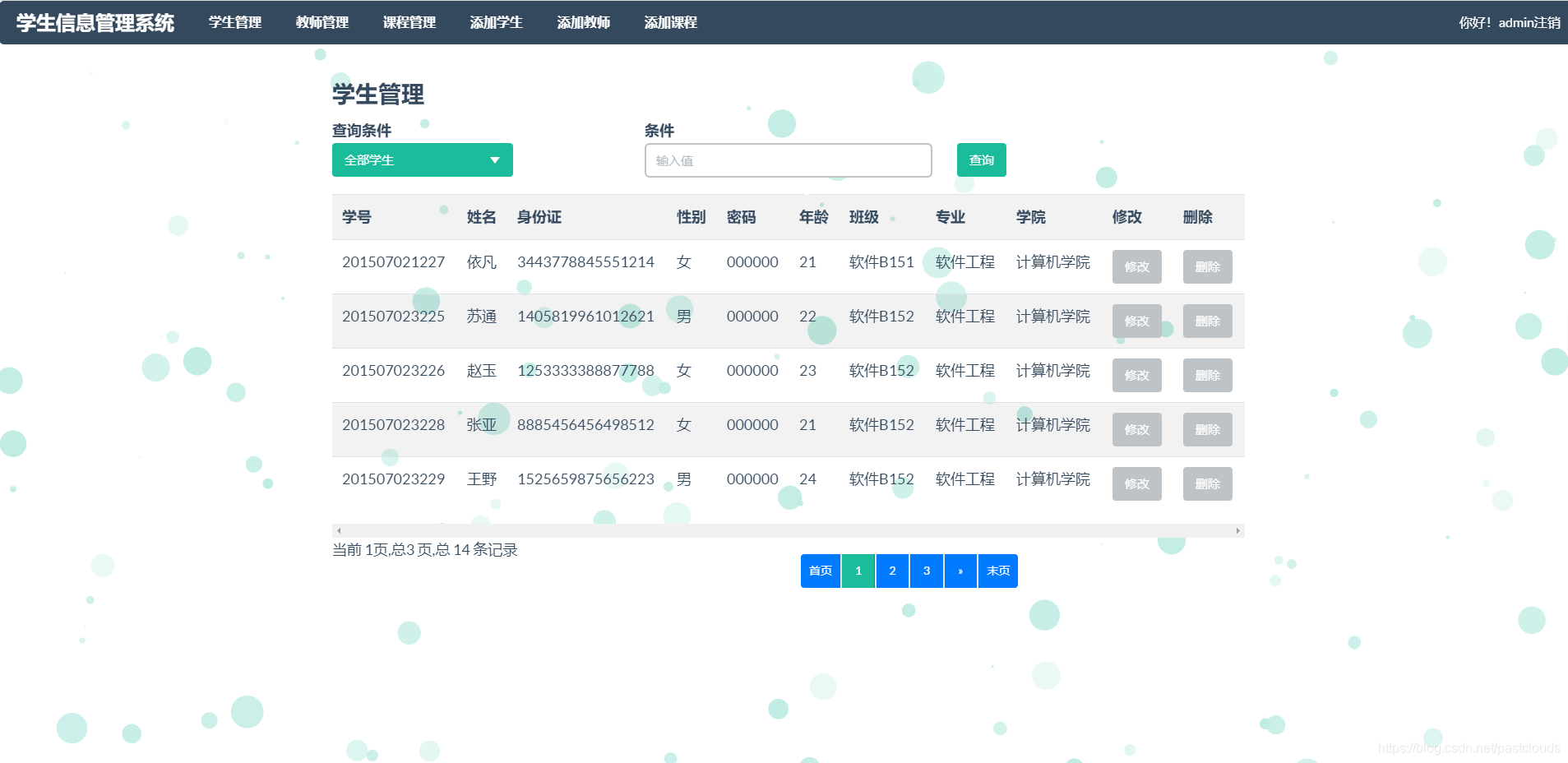Image resolution: width=1568 pixels, height=763 pixels.
Task: Click the horizontal scrollbar left arrow
Action: point(339,530)
